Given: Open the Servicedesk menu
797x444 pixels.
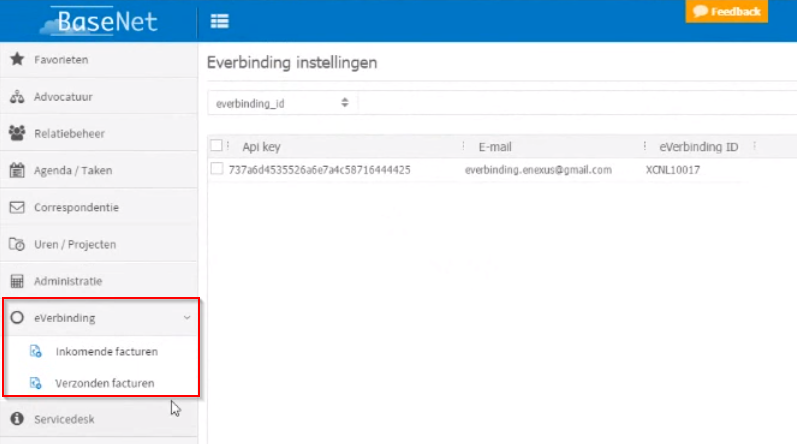Looking at the screenshot, I should (99, 419).
